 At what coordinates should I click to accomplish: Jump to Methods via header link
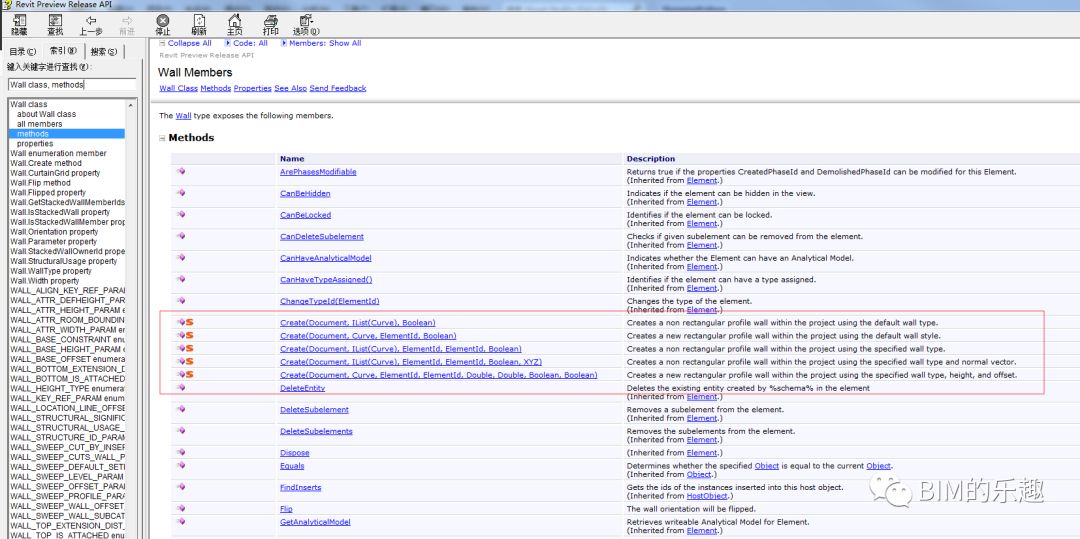tap(216, 88)
